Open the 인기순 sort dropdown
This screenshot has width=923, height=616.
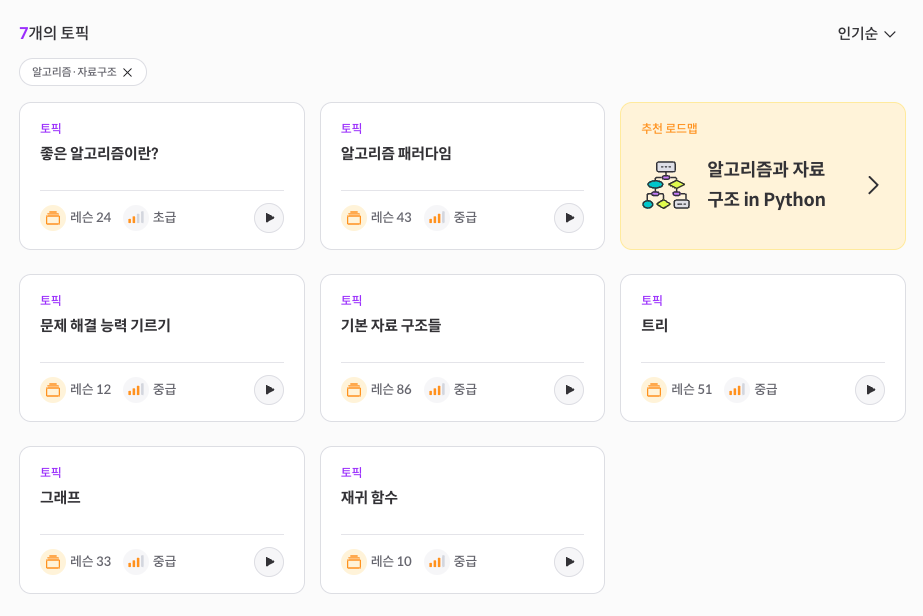point(866,34)
